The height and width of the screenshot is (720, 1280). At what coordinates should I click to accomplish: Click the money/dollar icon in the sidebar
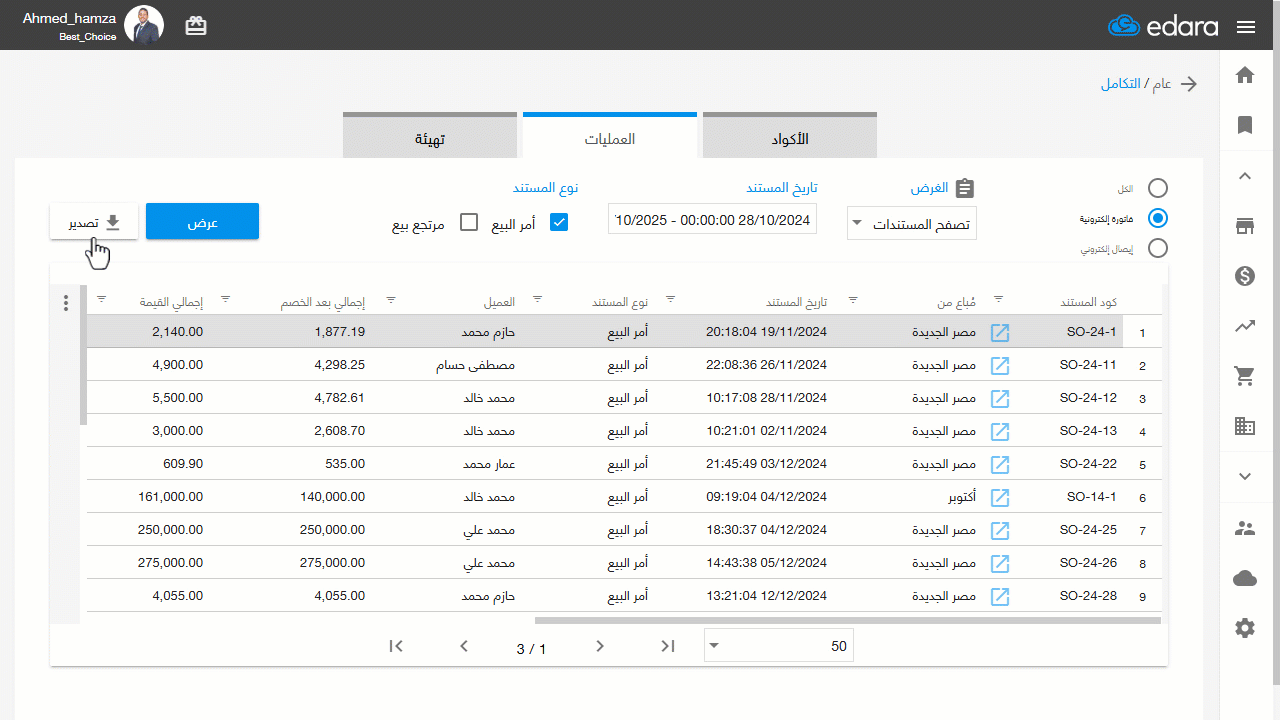(1245, 275)
